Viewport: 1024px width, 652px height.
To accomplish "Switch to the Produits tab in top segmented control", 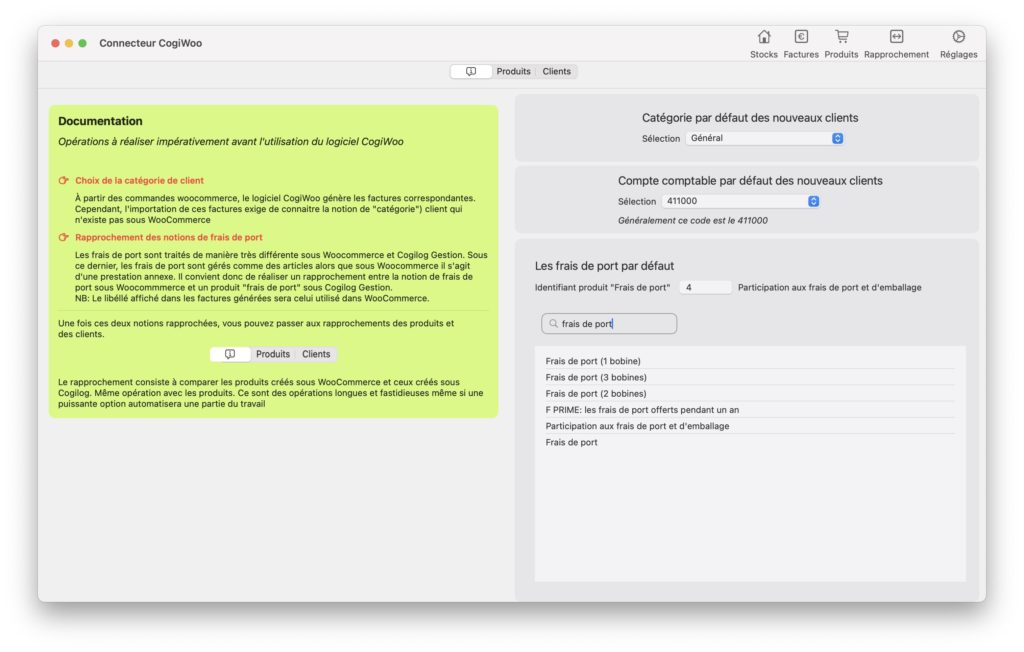I will 513,71.
